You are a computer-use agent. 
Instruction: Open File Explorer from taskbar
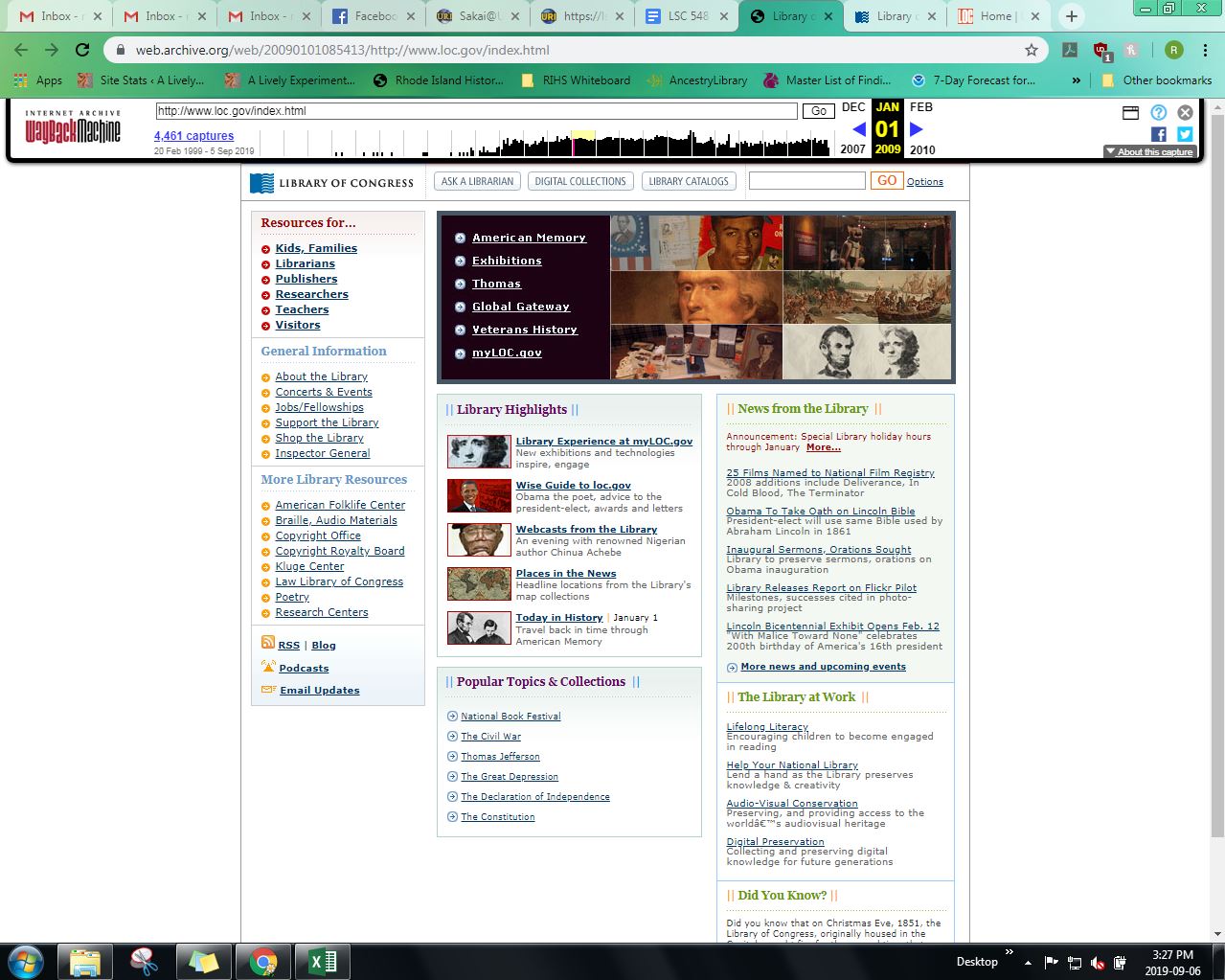[85, 961]
